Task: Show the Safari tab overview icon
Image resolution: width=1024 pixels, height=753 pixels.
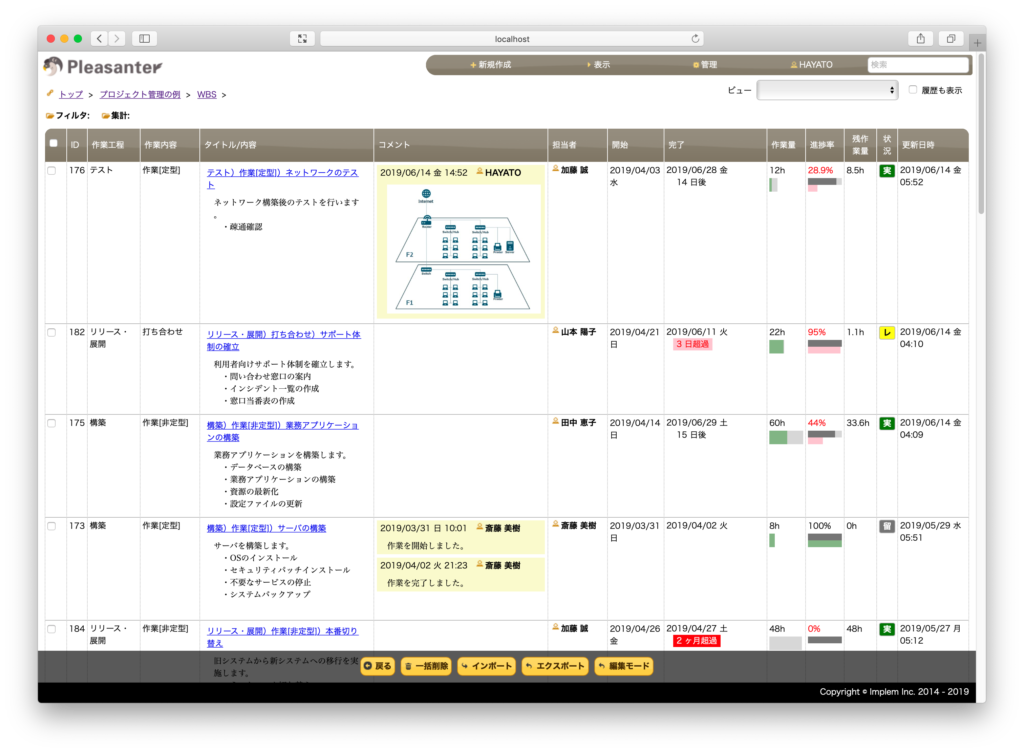Action: (x=951, y=39)
